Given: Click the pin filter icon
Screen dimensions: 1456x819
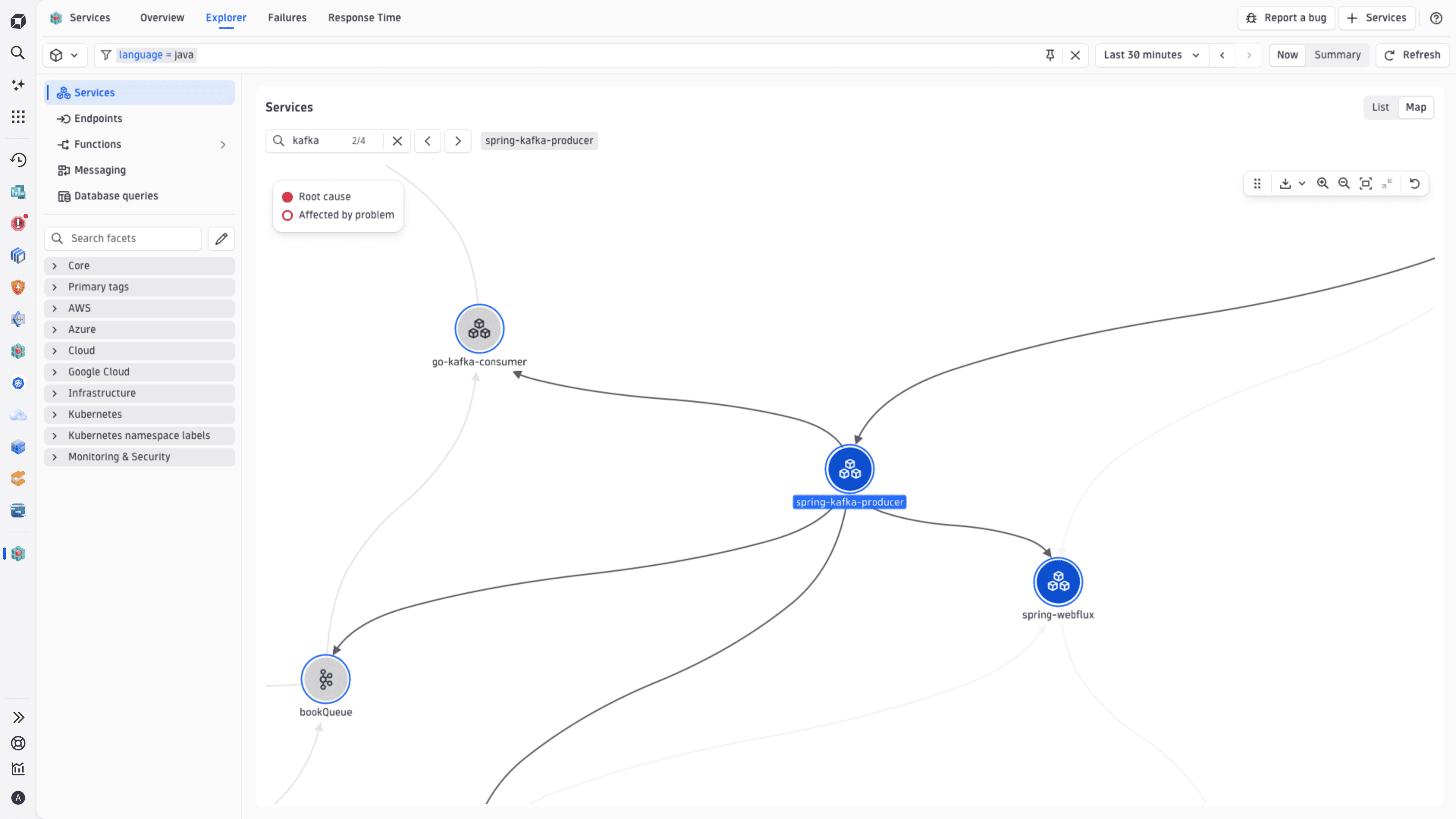Looking at the screenshot, I should pyautogui.click(x=1050, y=55).
